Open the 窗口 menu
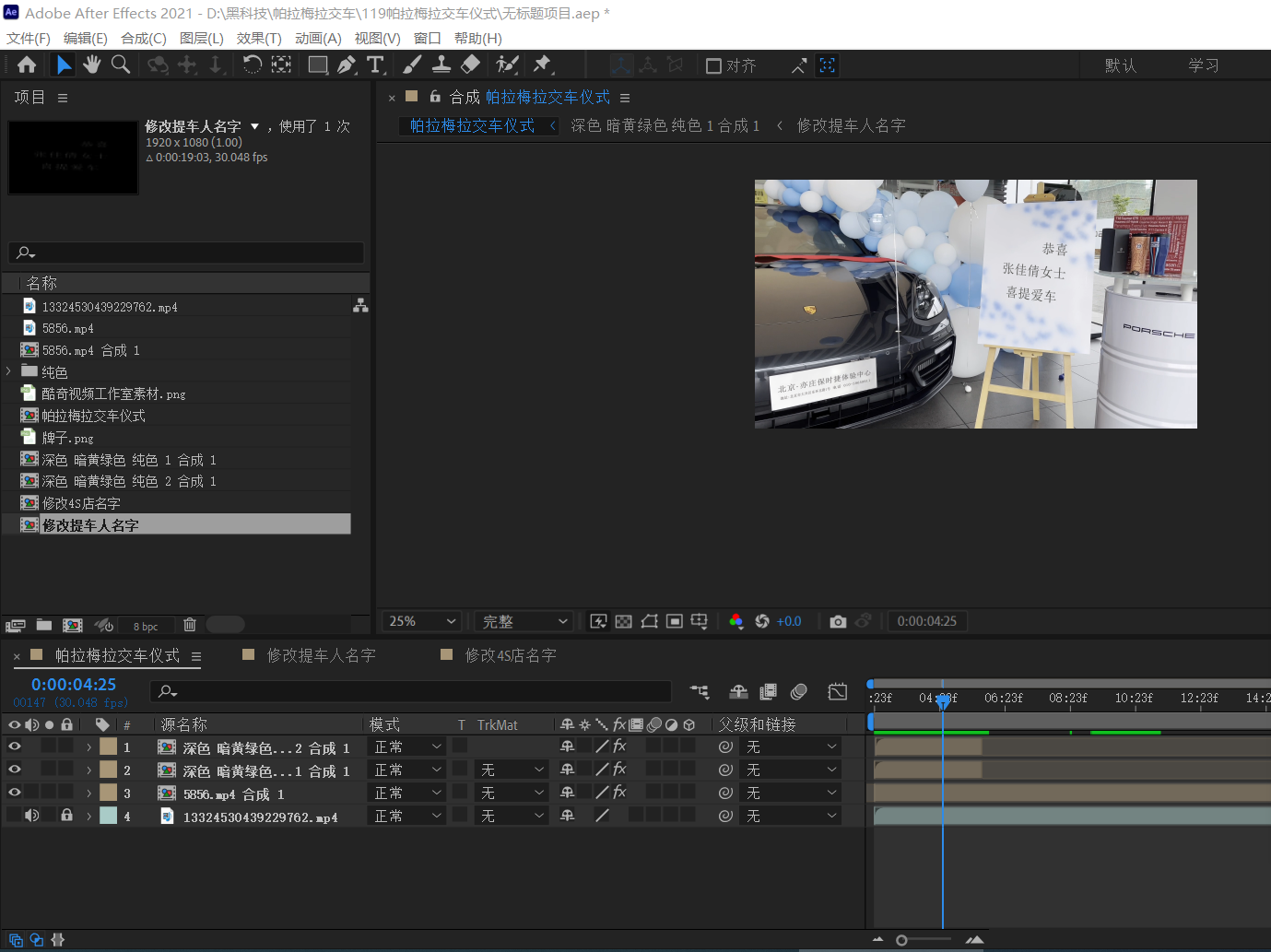This screenshot has width=1271, height=952. point(428,38)
